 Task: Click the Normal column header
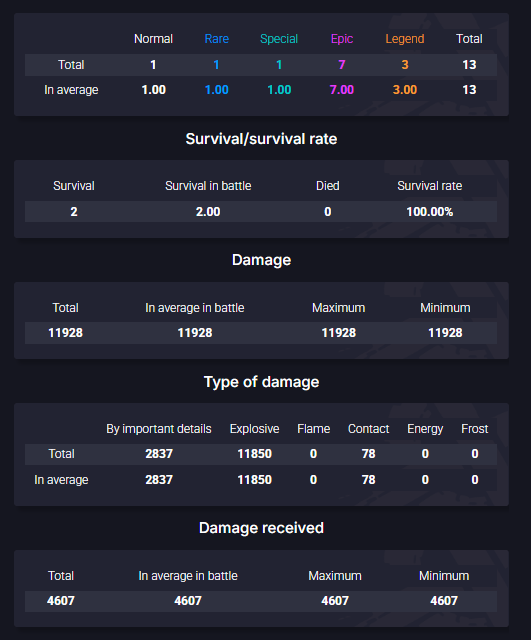(x=153, y=39)
